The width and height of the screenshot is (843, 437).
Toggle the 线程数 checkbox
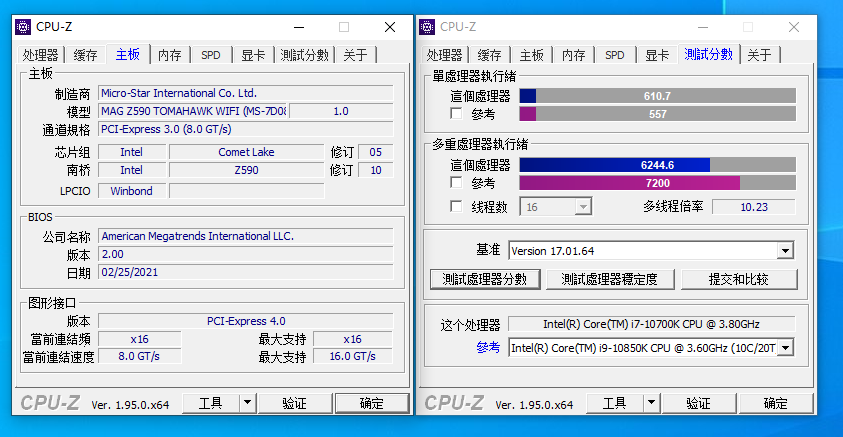tap(456, 206)
